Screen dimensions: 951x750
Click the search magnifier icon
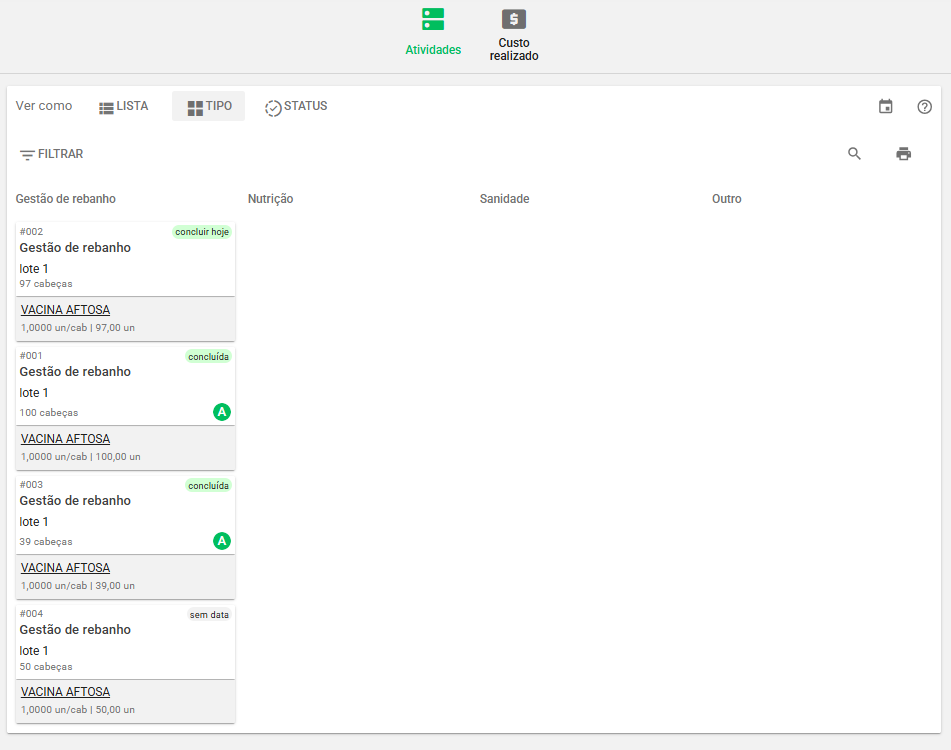[x=854, y=154]
